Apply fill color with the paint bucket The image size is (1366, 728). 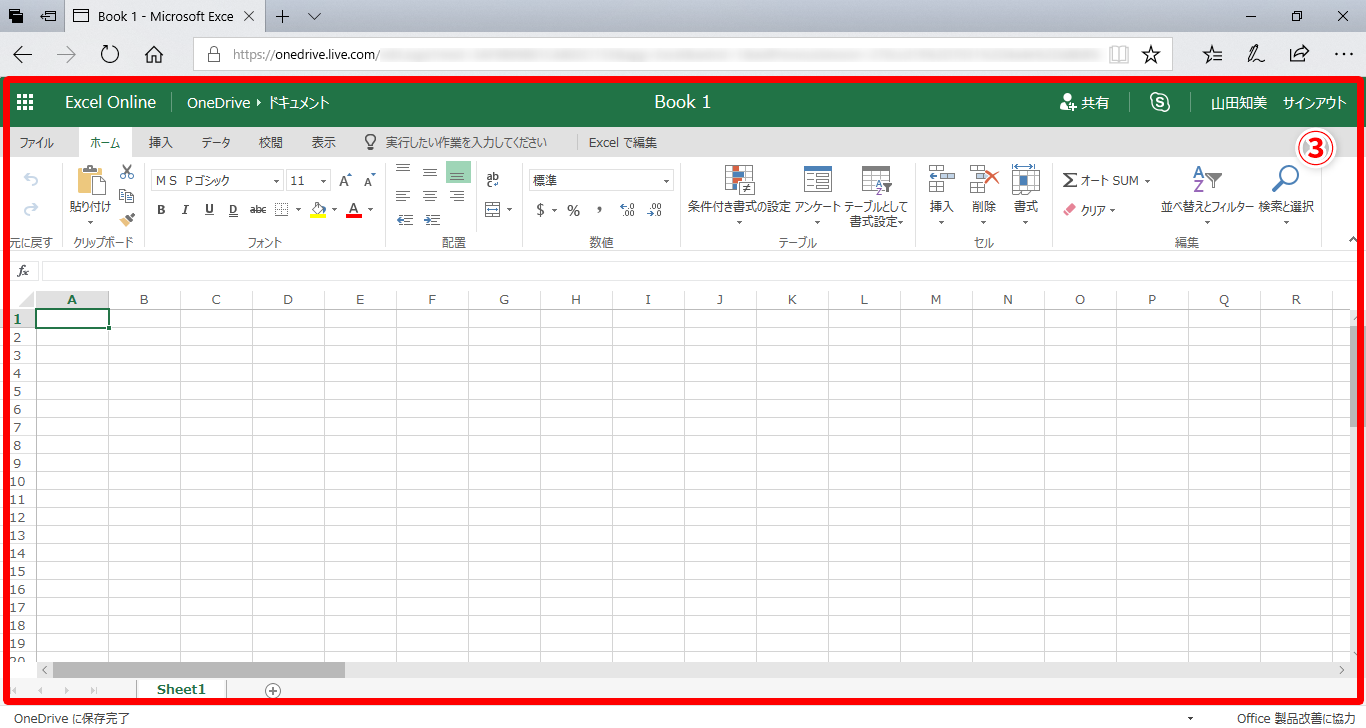[318, 210]
